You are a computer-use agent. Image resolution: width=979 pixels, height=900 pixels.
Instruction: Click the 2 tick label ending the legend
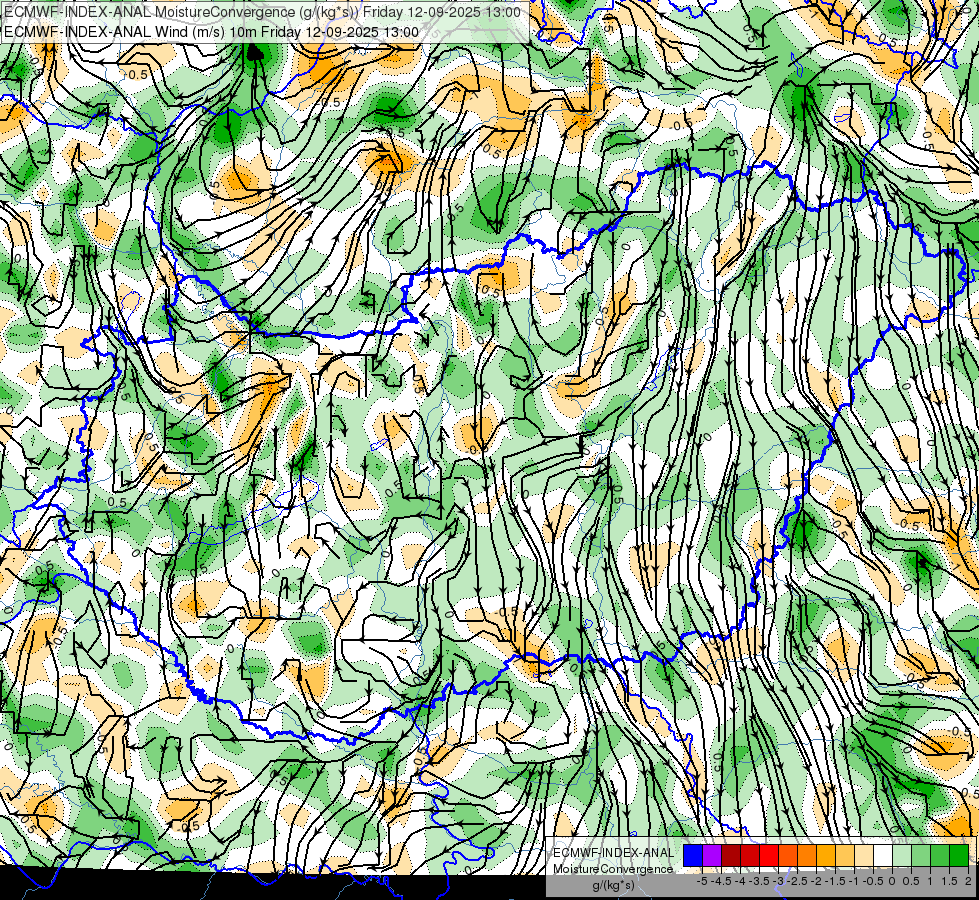[x=968, y=881]
